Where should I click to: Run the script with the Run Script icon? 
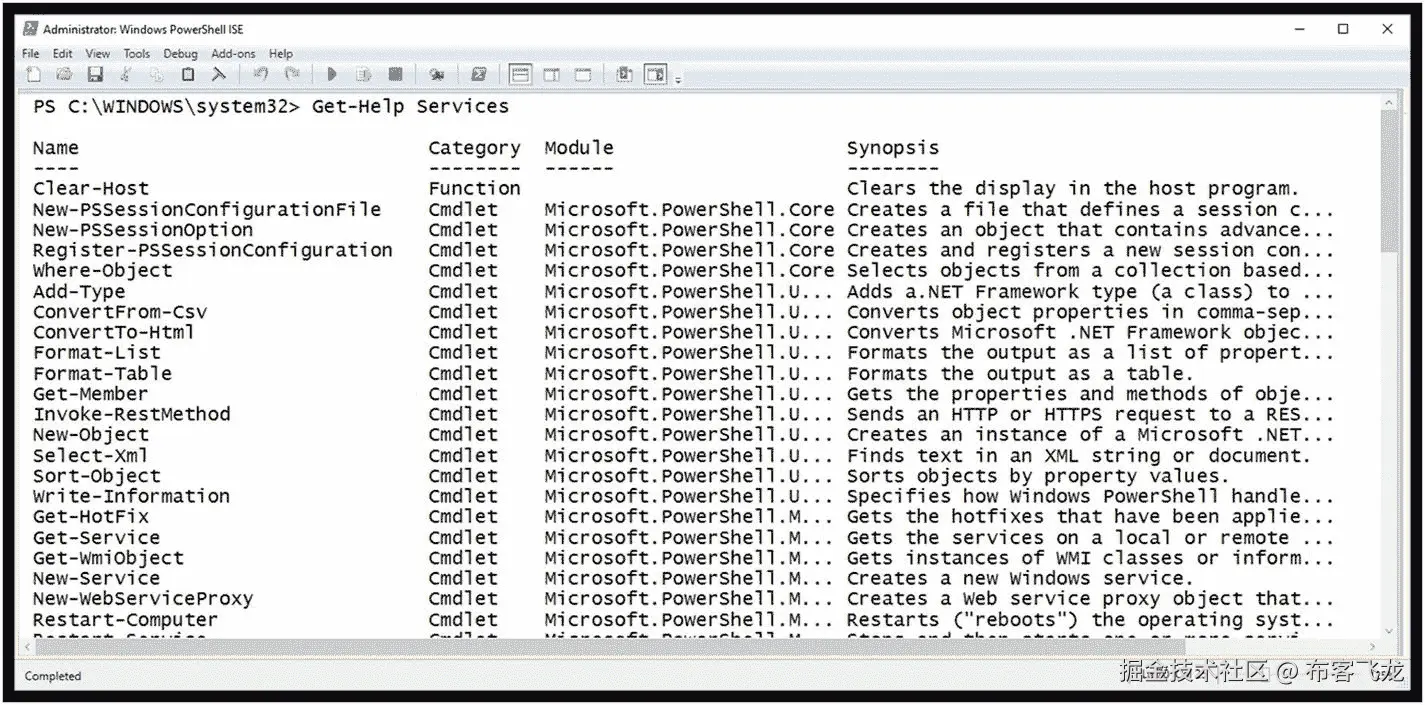(x=331, y=74)
